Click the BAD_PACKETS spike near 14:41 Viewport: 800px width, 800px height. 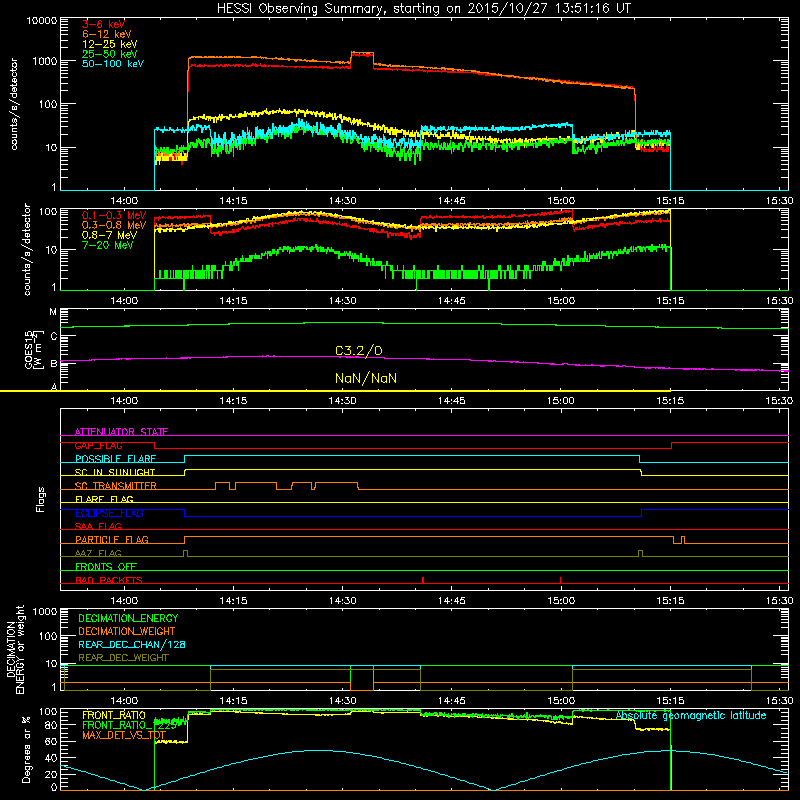pyautogui.click(x=423, y=580)
